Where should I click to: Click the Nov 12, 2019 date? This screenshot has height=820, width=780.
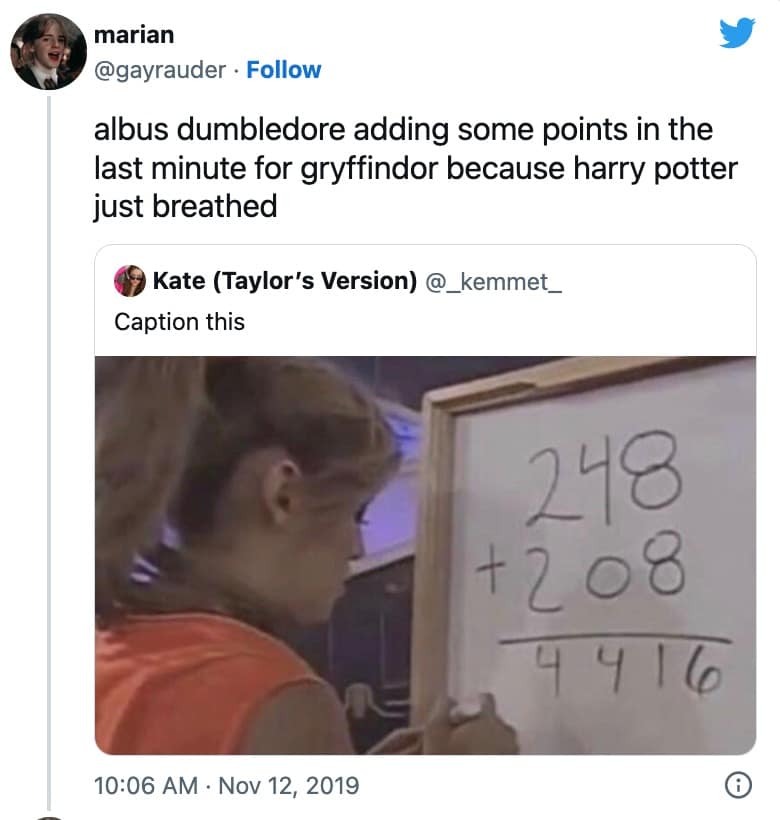click(x=289, y=785)
